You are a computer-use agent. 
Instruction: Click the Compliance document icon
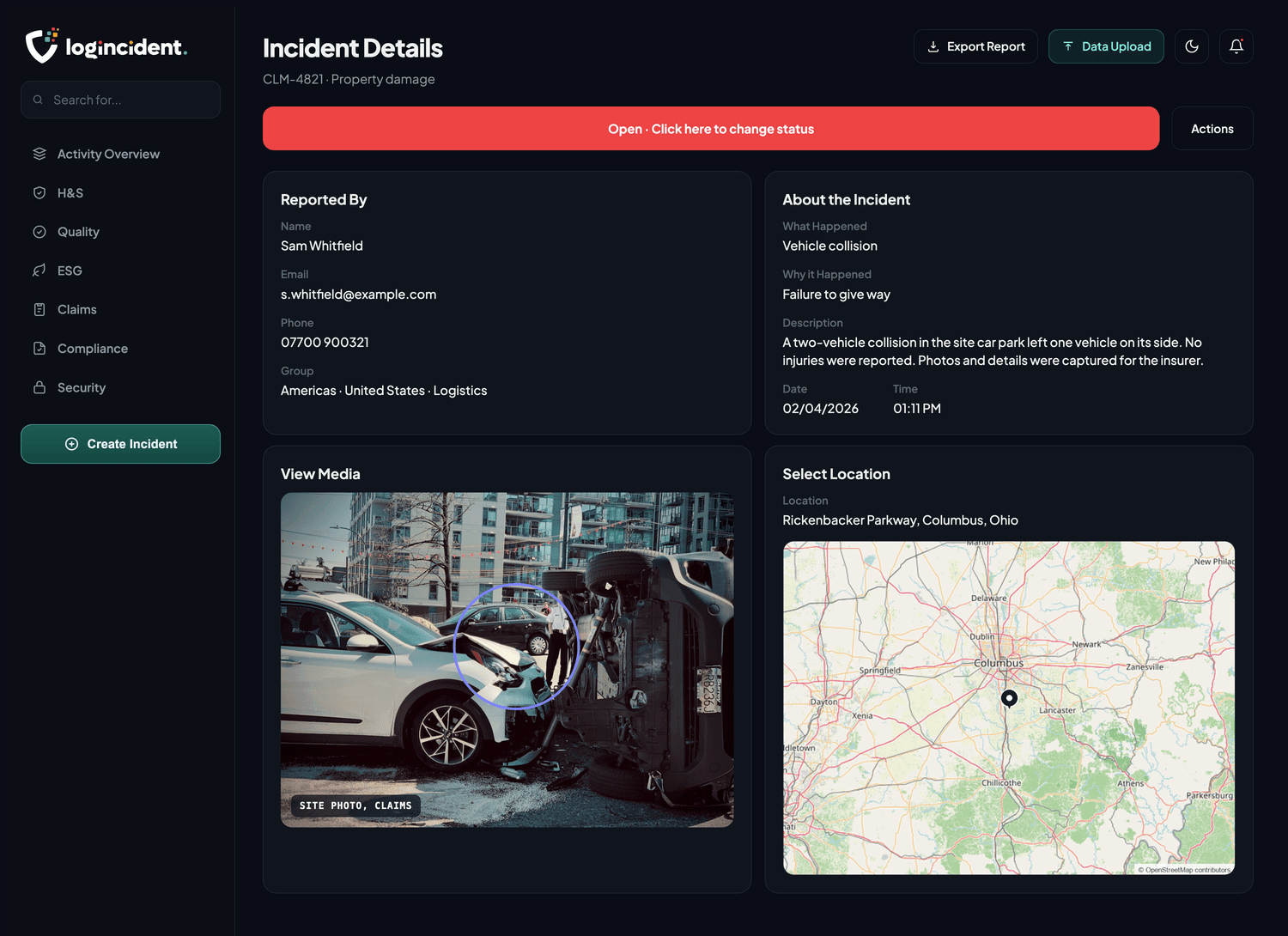point(39,349)
